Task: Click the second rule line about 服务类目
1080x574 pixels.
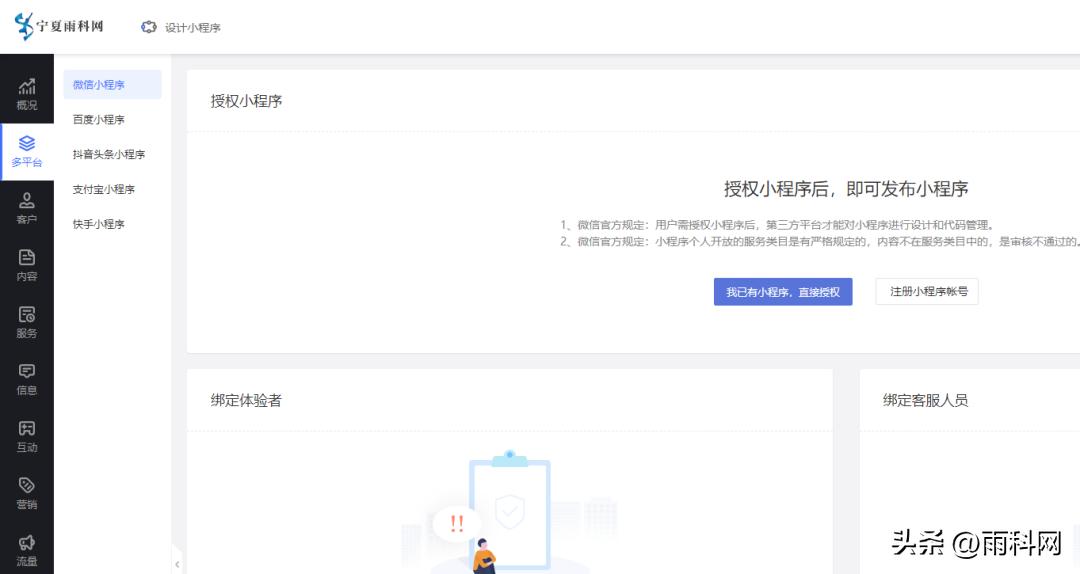Action: [820, 241]
